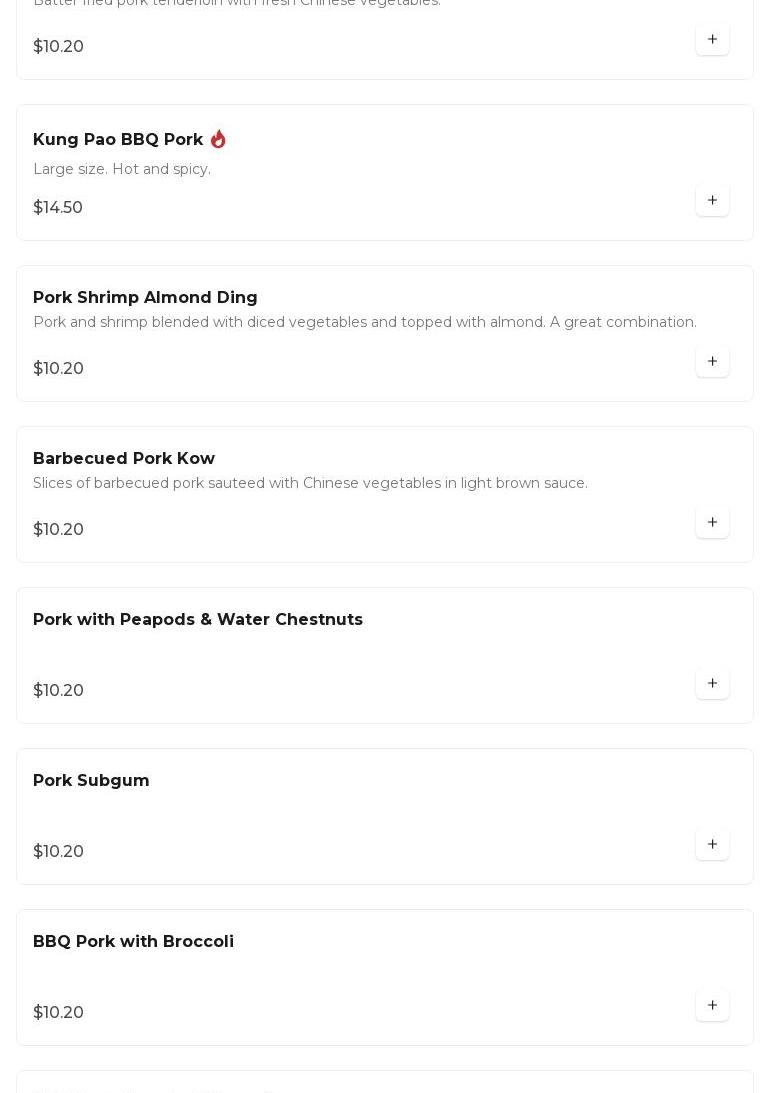This screenshot has width=770, height=1093.
Task: Select the Barbecued Pork Kow heading
Action: (124, 458)
